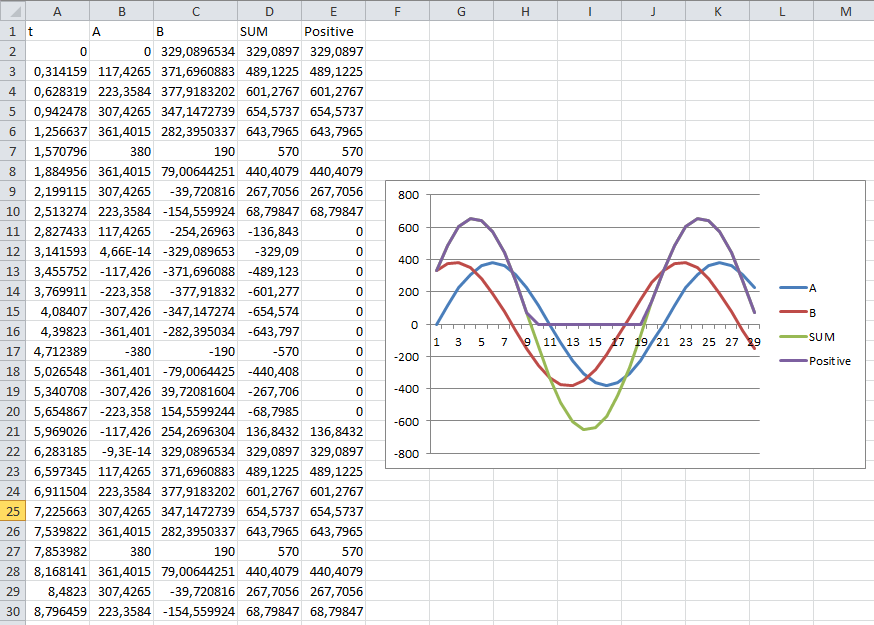Screen dimensions: 874x625
Task: Click cell B12 showing 4,66E-14
Action: tap(122, 251)
